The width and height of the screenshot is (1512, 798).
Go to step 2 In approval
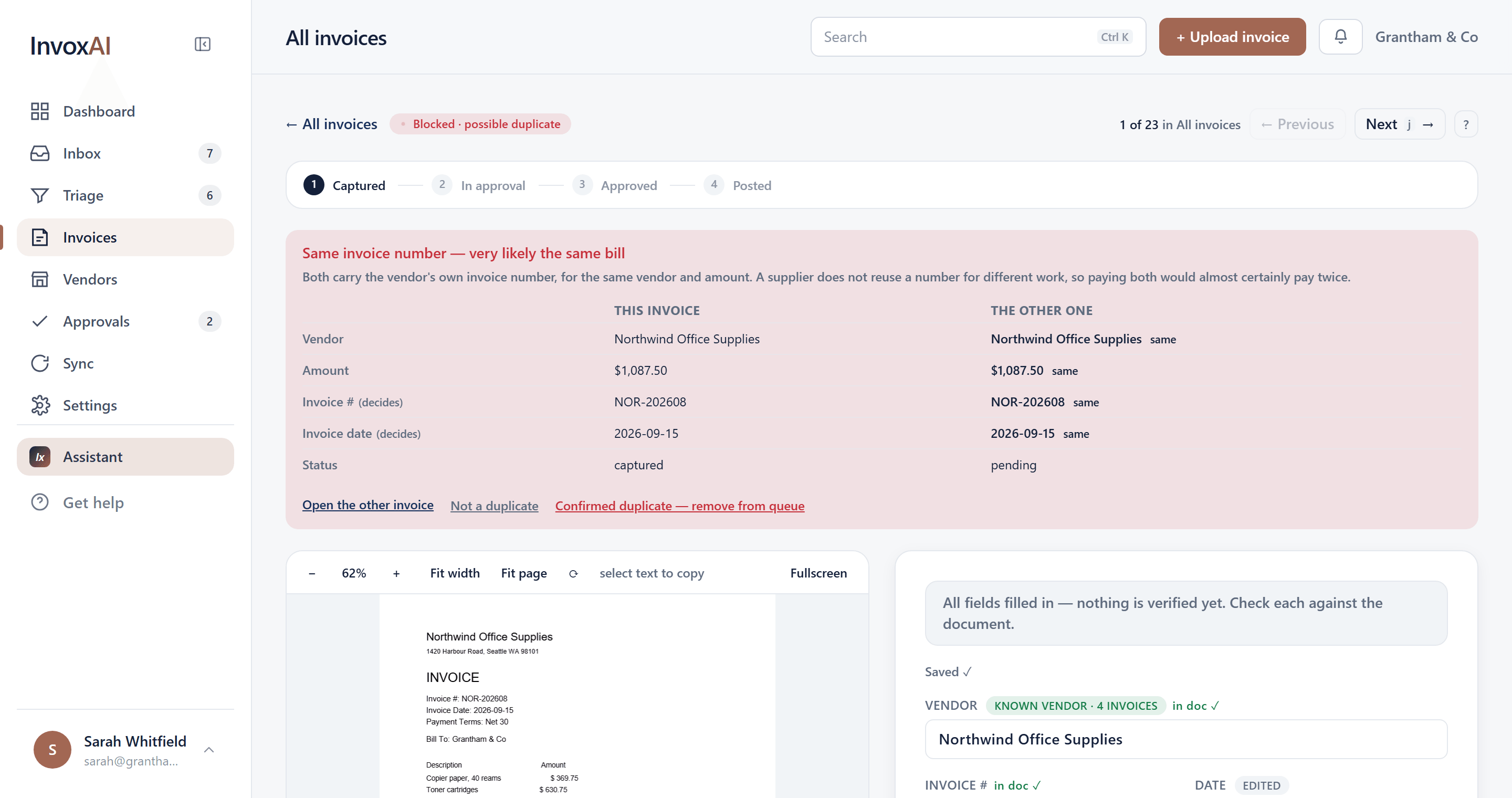[478, 185]
